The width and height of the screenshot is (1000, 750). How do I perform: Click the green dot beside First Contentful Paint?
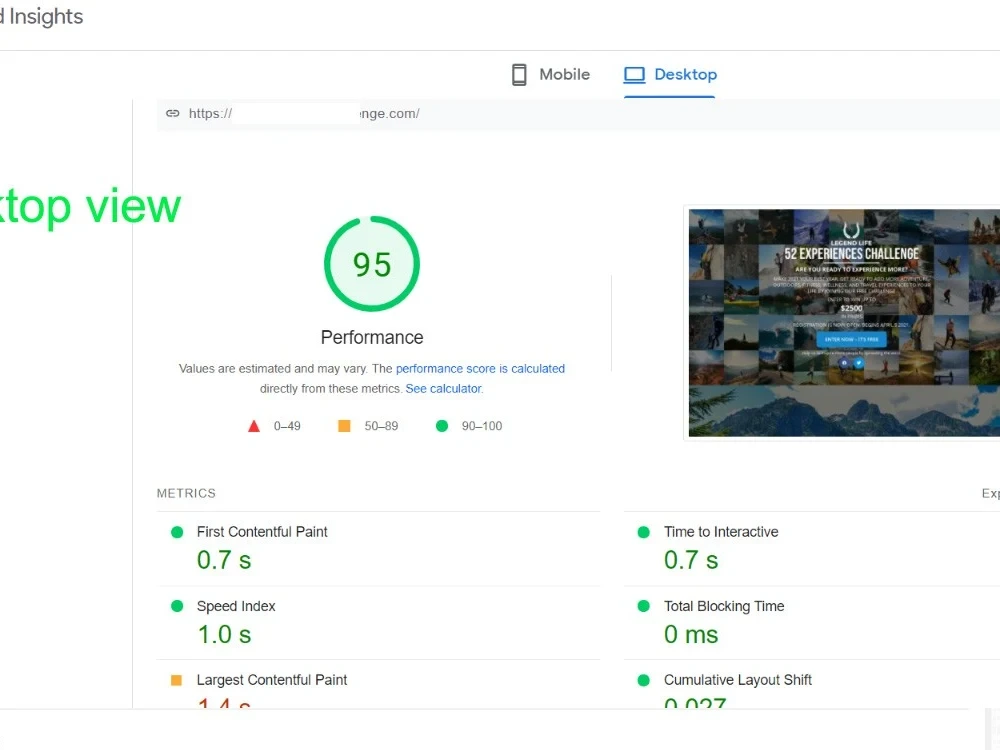(x=177, y=532)
